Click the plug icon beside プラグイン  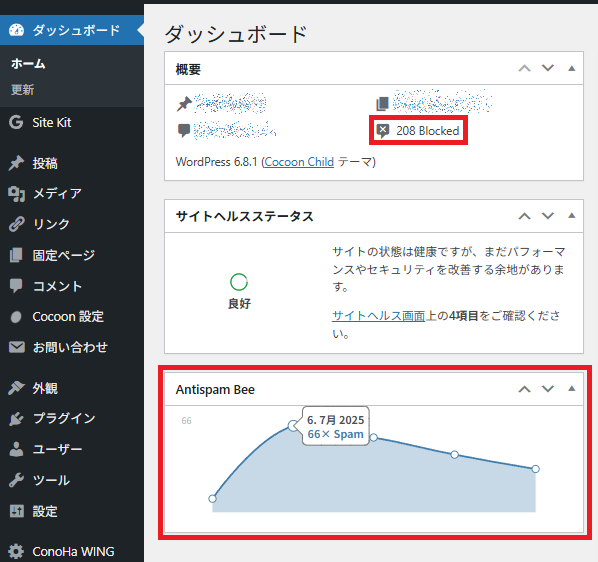[16, 419]
